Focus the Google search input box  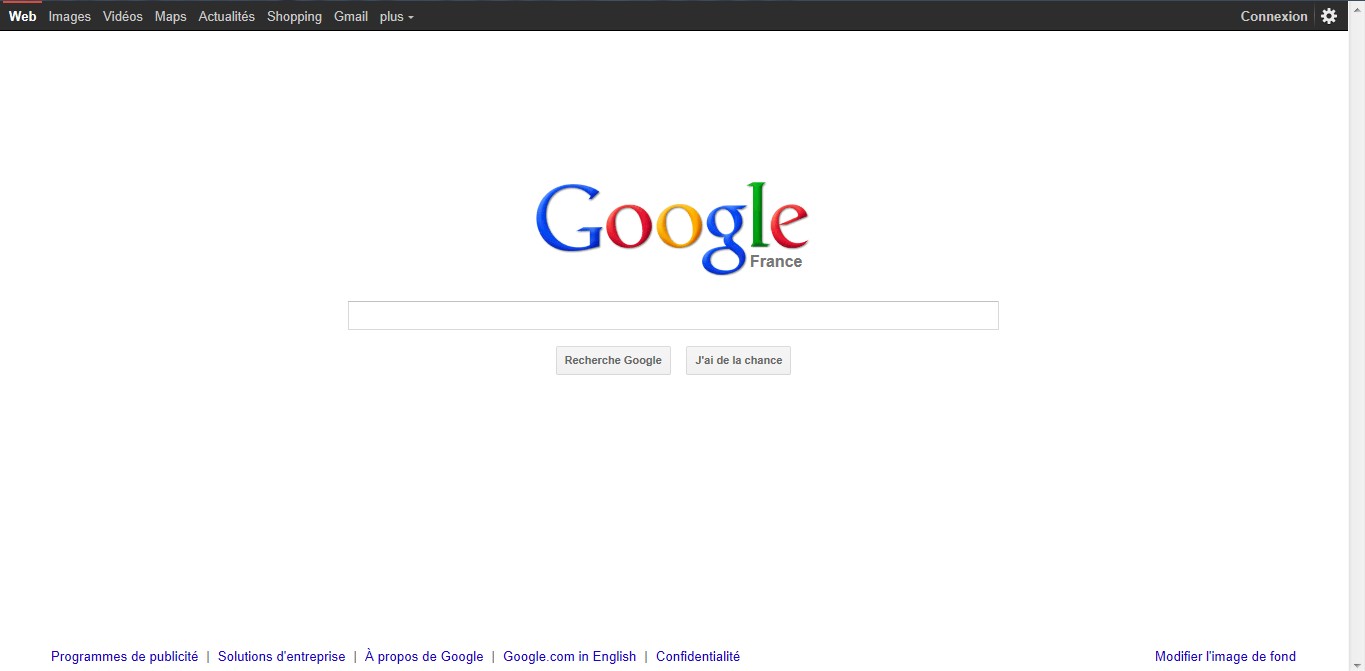tap(673, 315)
